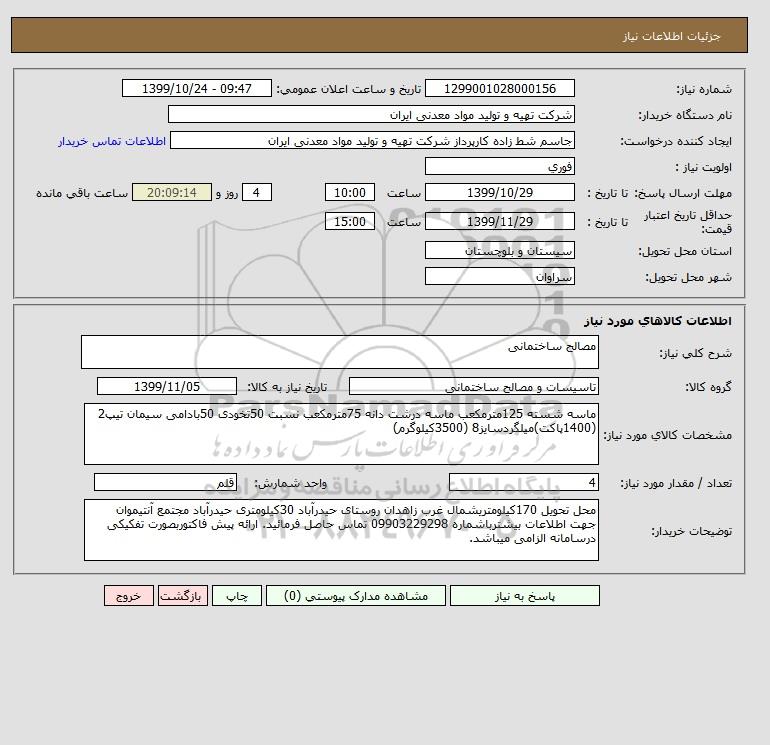The height and width of the screenshot is (745, 770).
Task: Click the validity time field 15:00
Action: pyautogui.click(x=350, y=221)
